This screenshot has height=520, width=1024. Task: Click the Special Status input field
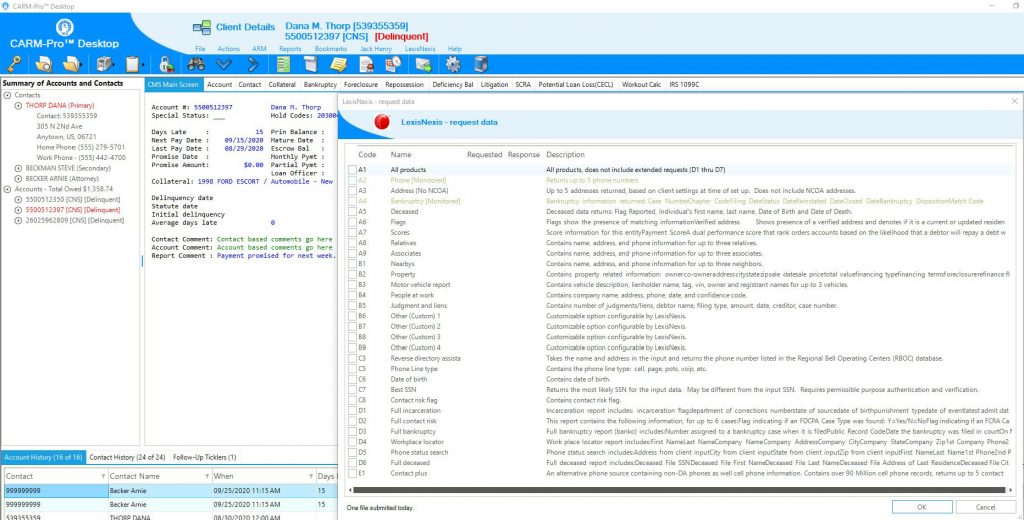219,116
